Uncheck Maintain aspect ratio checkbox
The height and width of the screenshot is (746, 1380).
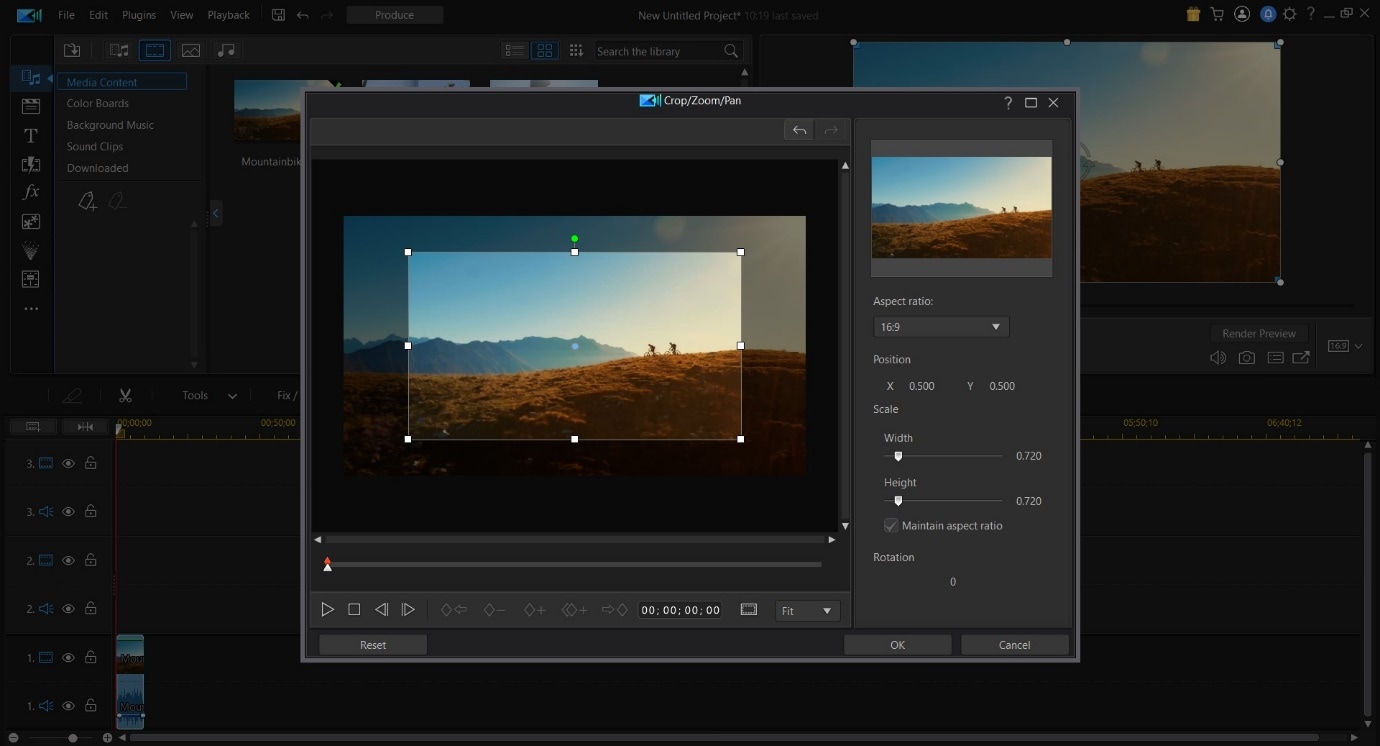pos(891,526)
